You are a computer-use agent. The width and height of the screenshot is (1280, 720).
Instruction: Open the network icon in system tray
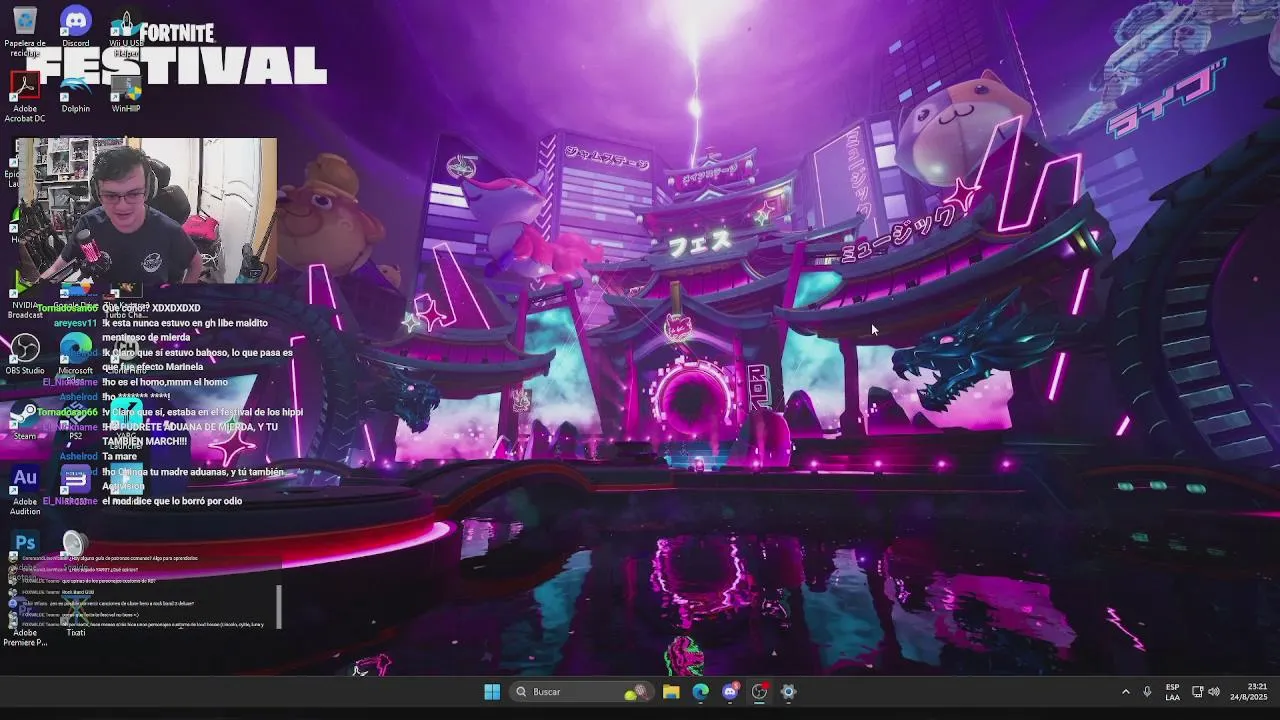(1197, 692)
